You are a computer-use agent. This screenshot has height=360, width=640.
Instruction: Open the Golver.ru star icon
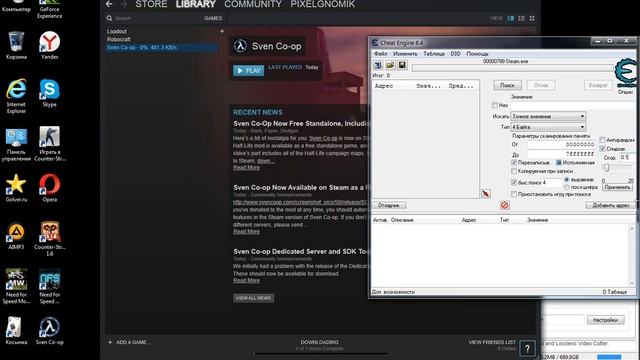coord(16,188)
